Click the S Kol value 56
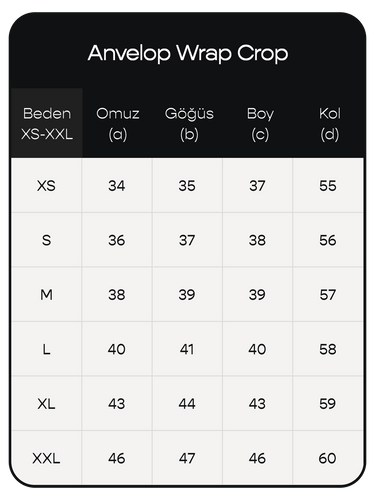The height and width of the screenshot is (500, 375). pos(328,240)
